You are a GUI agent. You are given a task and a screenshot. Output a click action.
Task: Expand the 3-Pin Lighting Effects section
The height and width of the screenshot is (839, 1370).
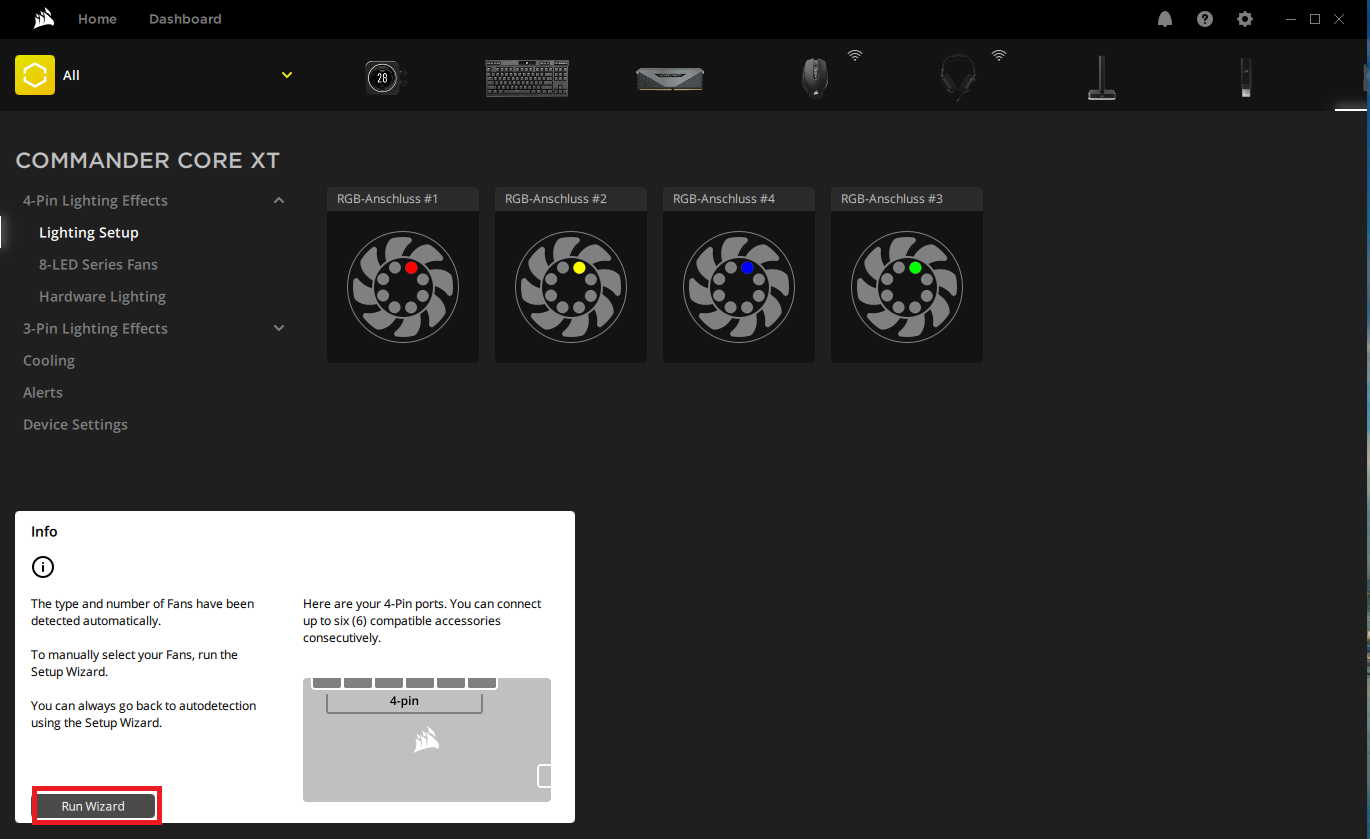point(279,329)
